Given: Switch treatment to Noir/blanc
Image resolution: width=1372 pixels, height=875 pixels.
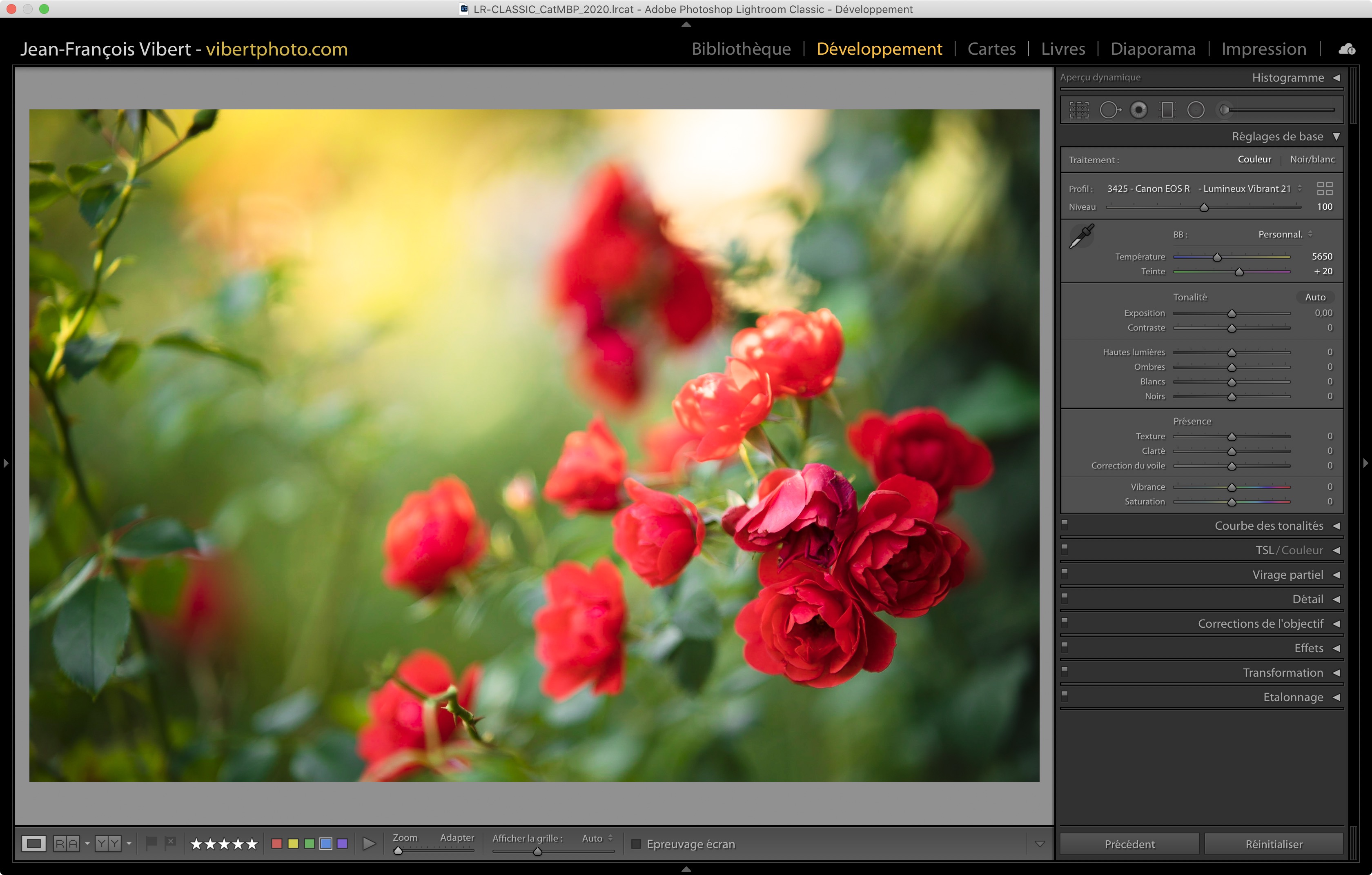Looking at the screenshot, I should [1312, 160].
